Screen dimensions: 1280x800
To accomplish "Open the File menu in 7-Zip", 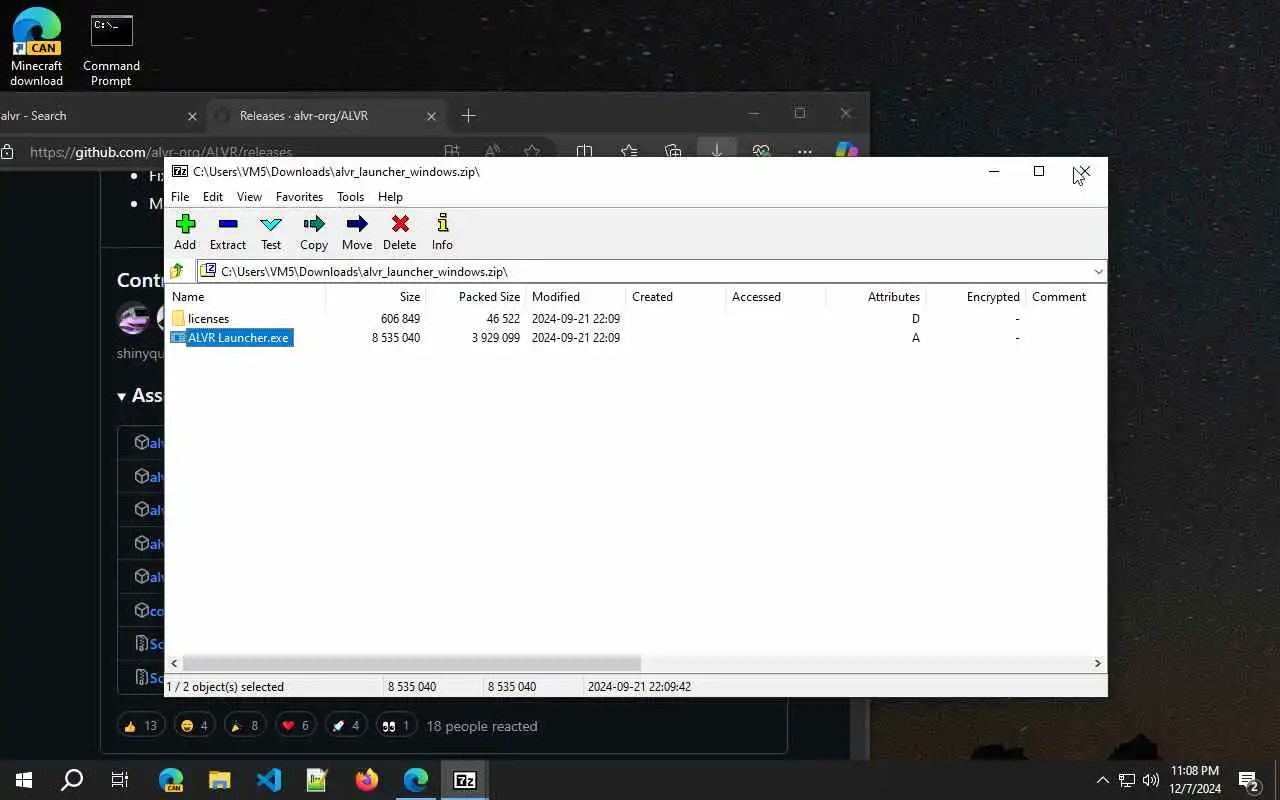I will pos(180,197).
